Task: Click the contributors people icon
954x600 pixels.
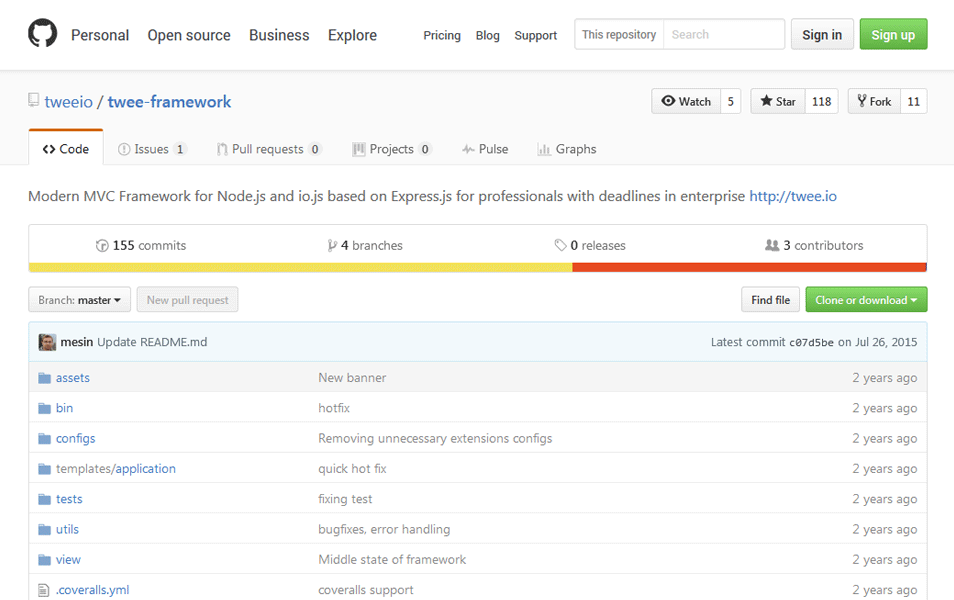Action: click(x=772, y=245)
